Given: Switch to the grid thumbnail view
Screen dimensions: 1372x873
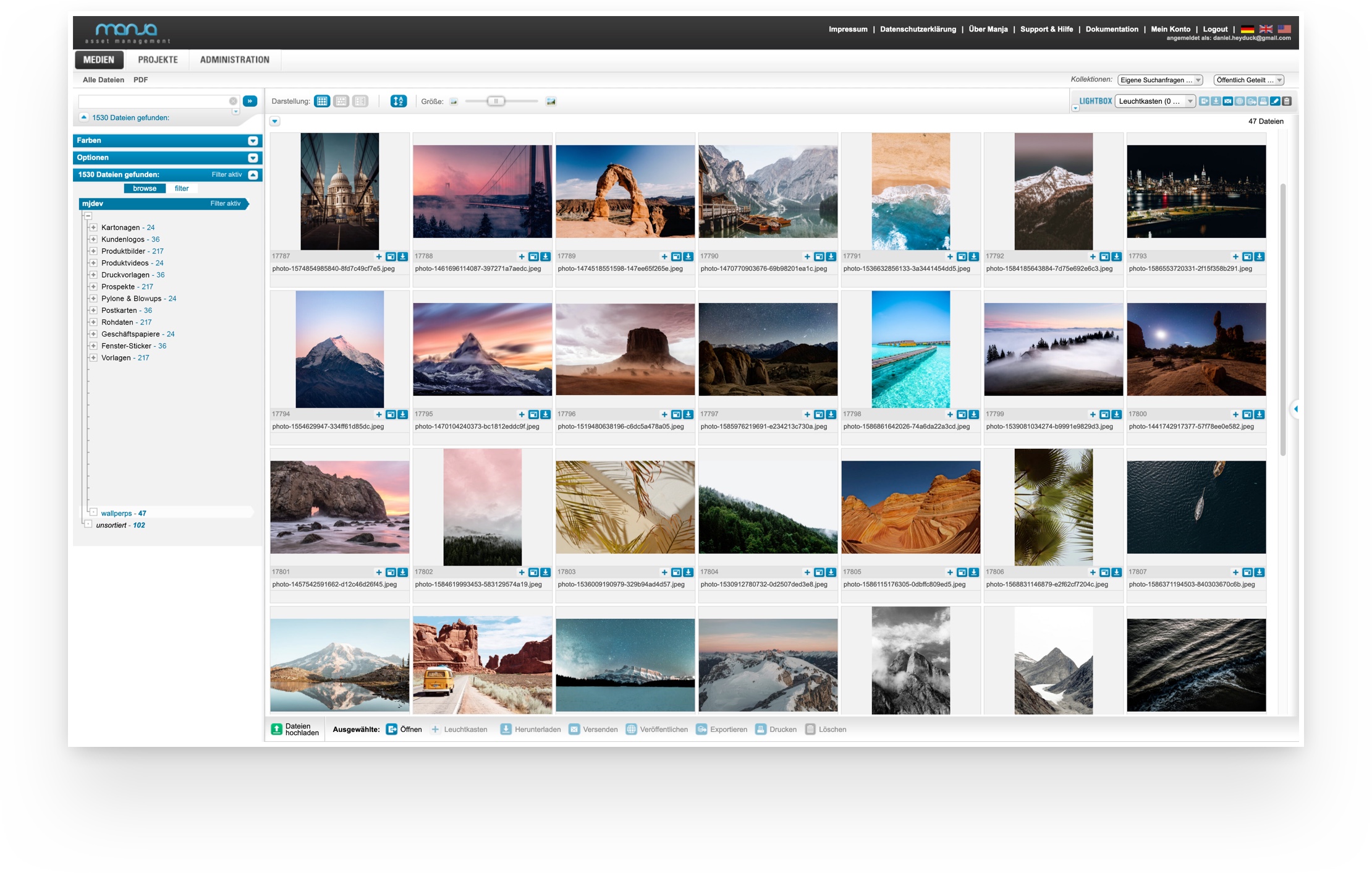Looking at the screenshot, I should click(x=322, y=101).
